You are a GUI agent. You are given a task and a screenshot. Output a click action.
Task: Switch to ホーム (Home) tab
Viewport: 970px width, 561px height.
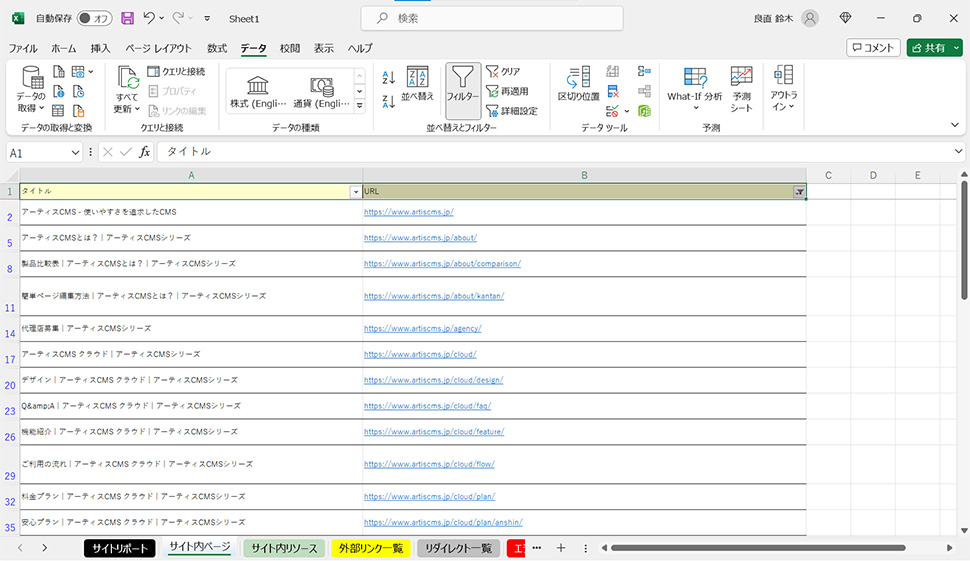(64, 48)
